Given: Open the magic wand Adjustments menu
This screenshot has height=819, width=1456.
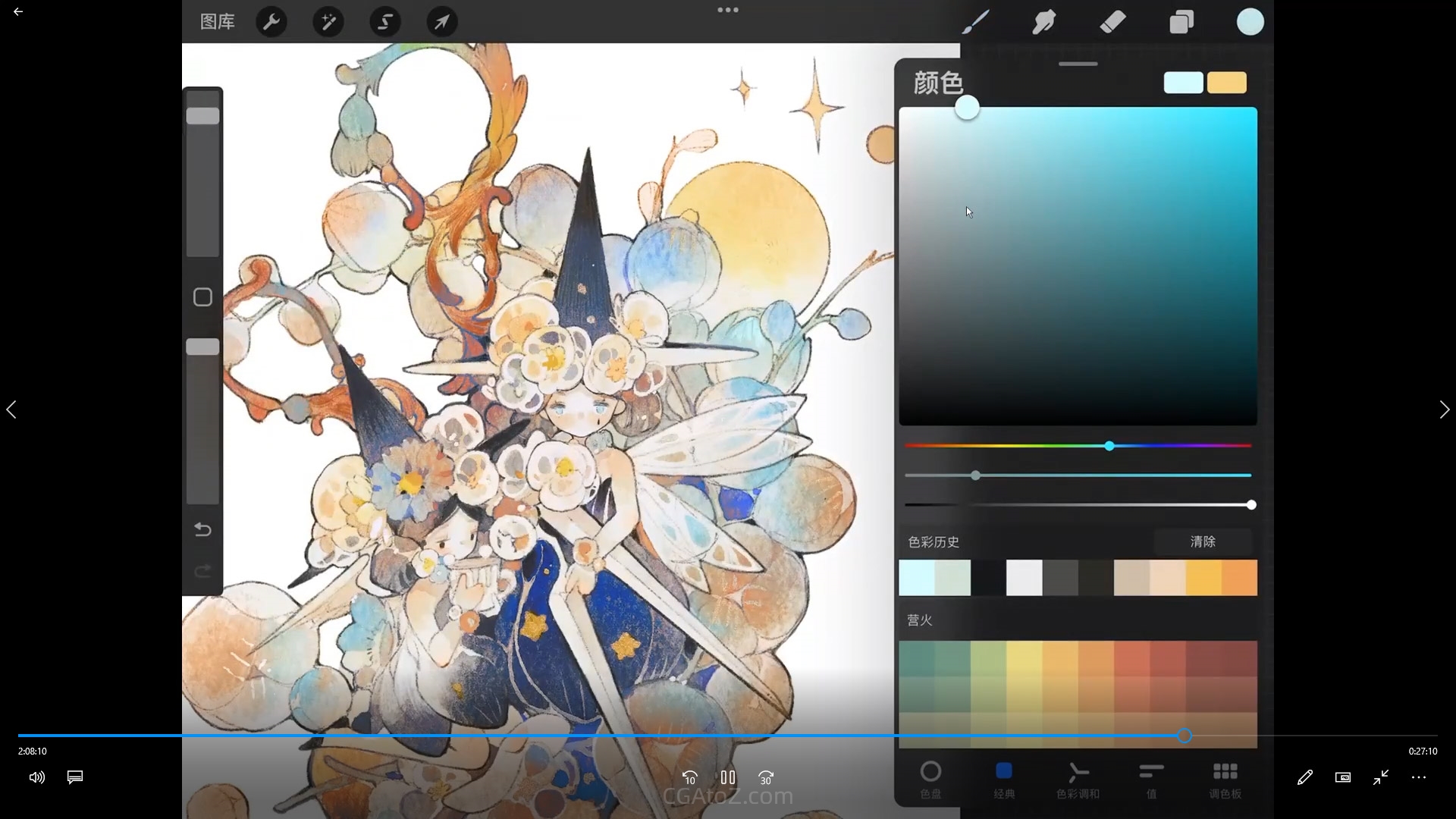Looking at the screenshot, I should [328, 22].
